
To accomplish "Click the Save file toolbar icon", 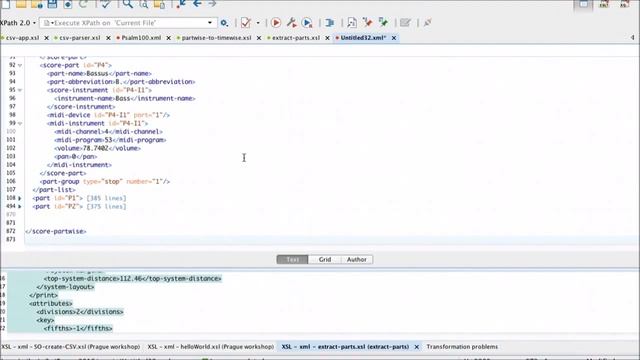I will [x=52, y=4].
